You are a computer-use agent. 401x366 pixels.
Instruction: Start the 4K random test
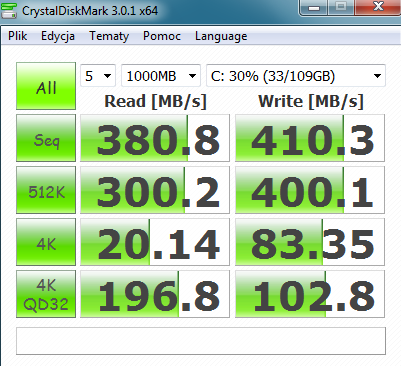click(46, 242)
